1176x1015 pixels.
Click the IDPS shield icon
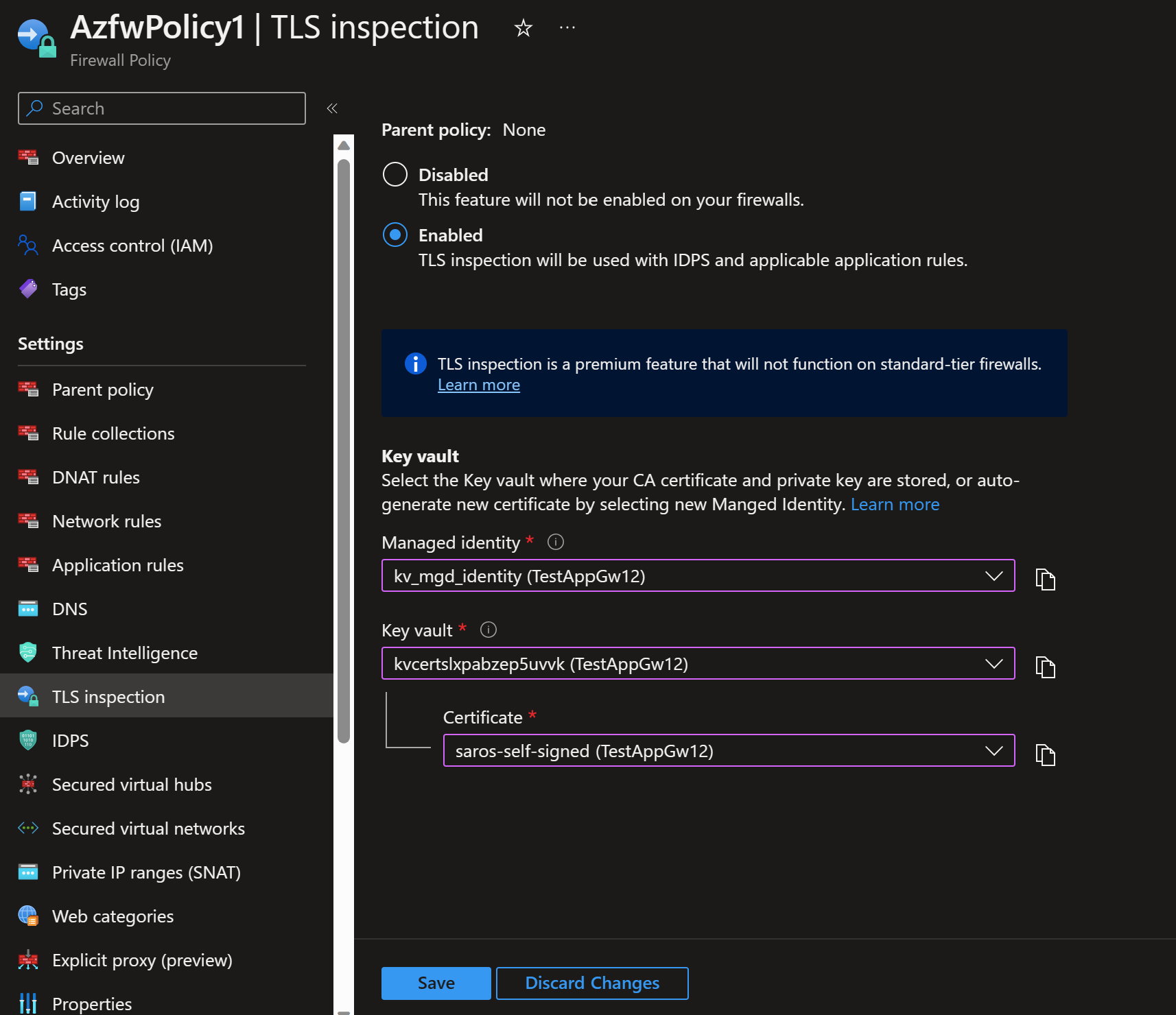pyautogui.click(x=28, y=741)
